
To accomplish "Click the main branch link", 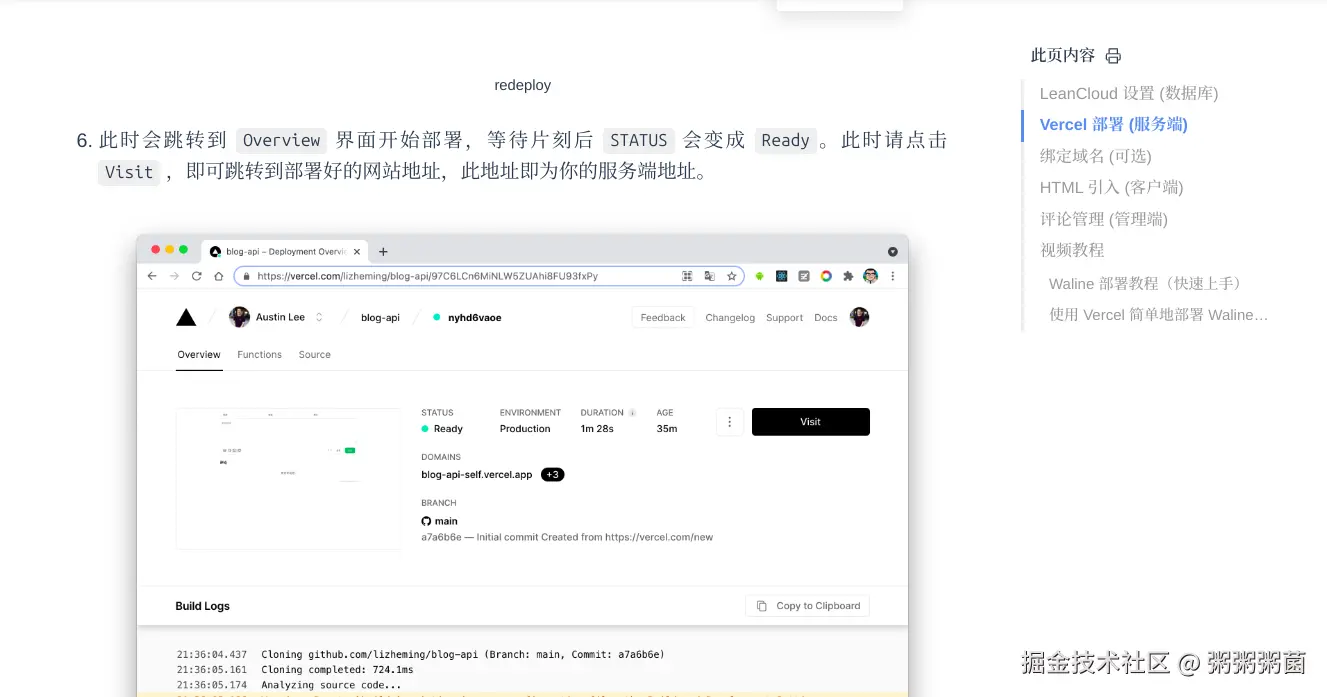I will (446, 521).
